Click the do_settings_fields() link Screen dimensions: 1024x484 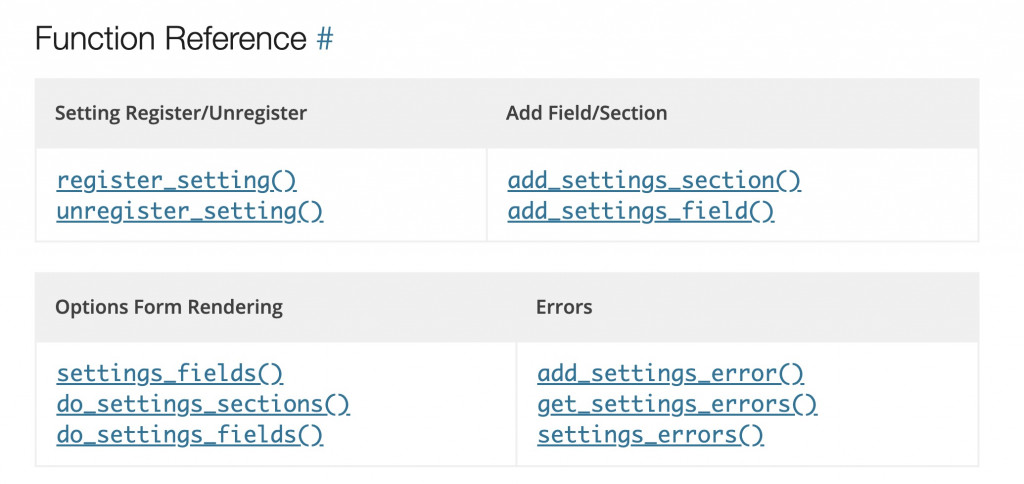point(190,435)
